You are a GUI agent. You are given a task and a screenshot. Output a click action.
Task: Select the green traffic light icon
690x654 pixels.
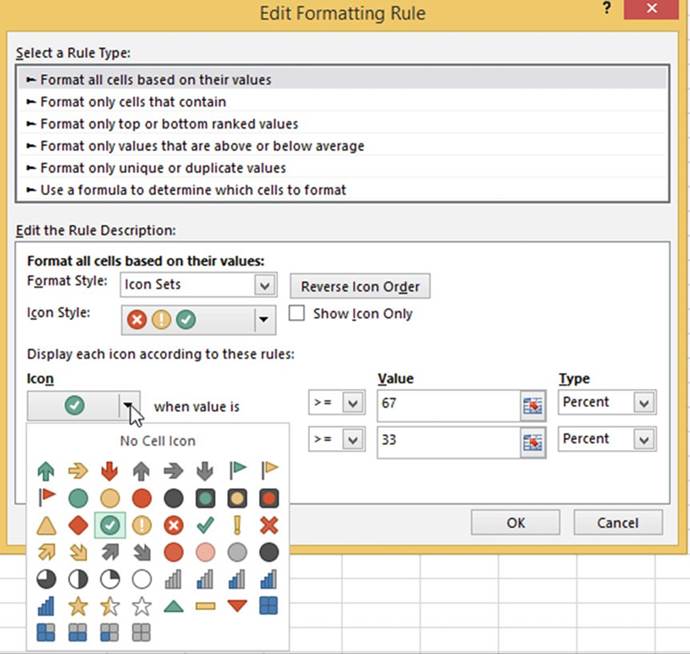pos(205,498)
